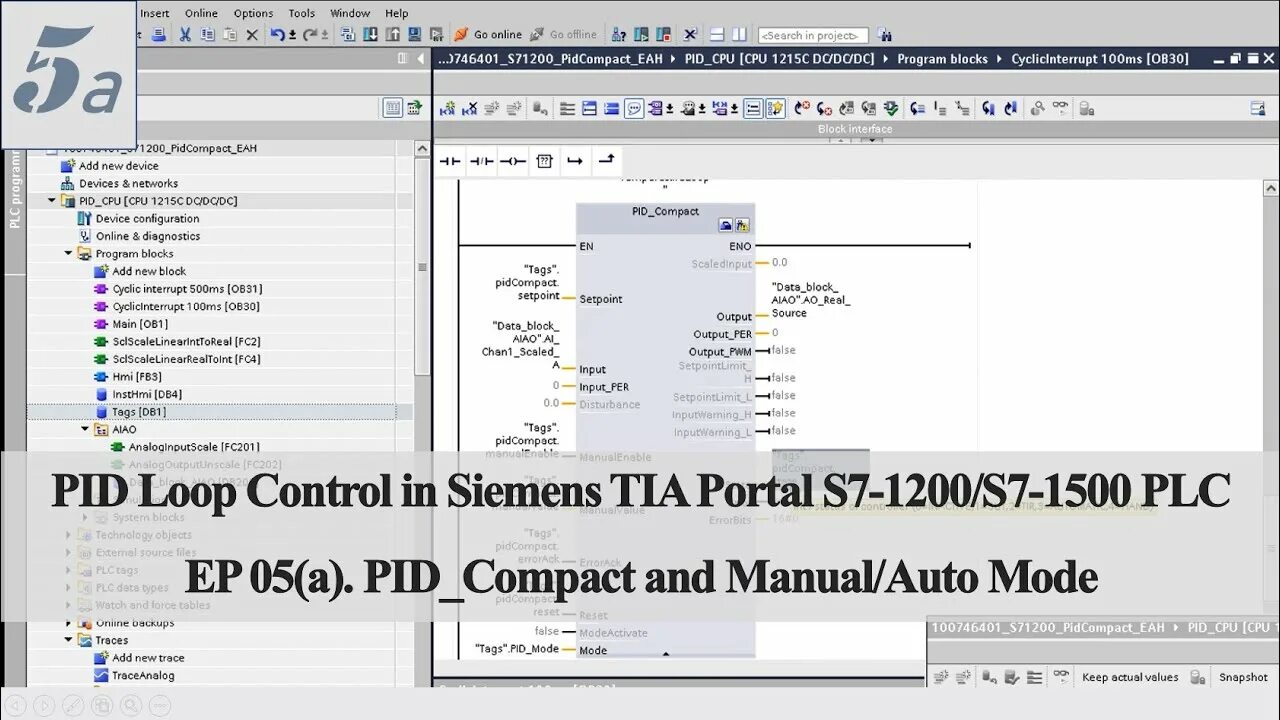Click PID_CPU in the breadcrumb path
Viewport: 1280px width, 720px height.
pyautogui.click(x=779, y=59)
